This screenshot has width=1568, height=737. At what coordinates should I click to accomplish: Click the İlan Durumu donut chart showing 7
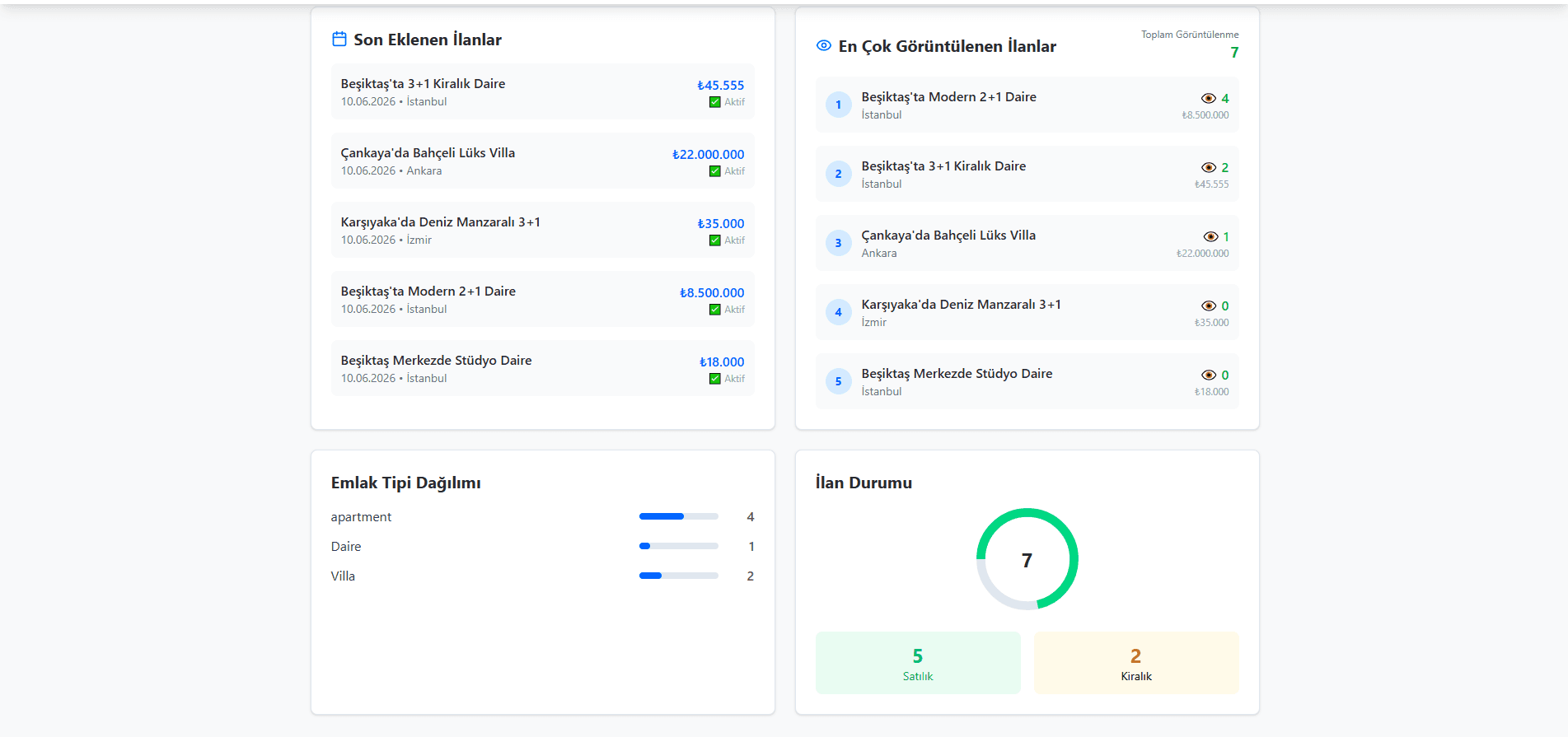(1027, 559)
